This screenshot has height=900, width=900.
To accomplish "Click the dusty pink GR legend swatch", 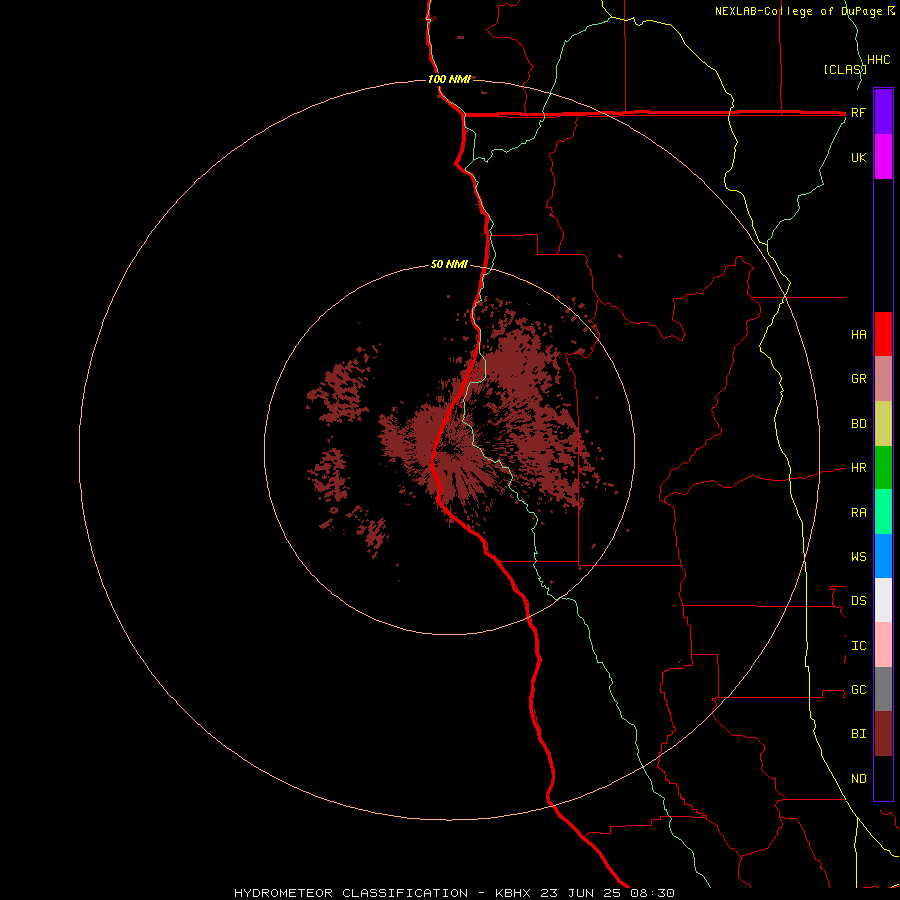I will 883,379.
